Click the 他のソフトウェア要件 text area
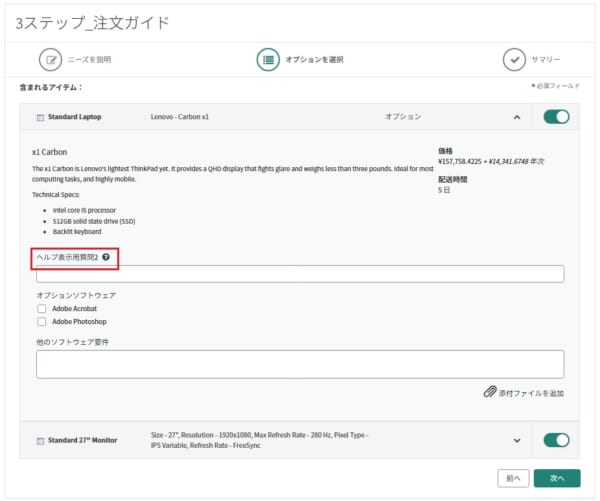This screenshot has height=501, width=600. click(300, 364)
